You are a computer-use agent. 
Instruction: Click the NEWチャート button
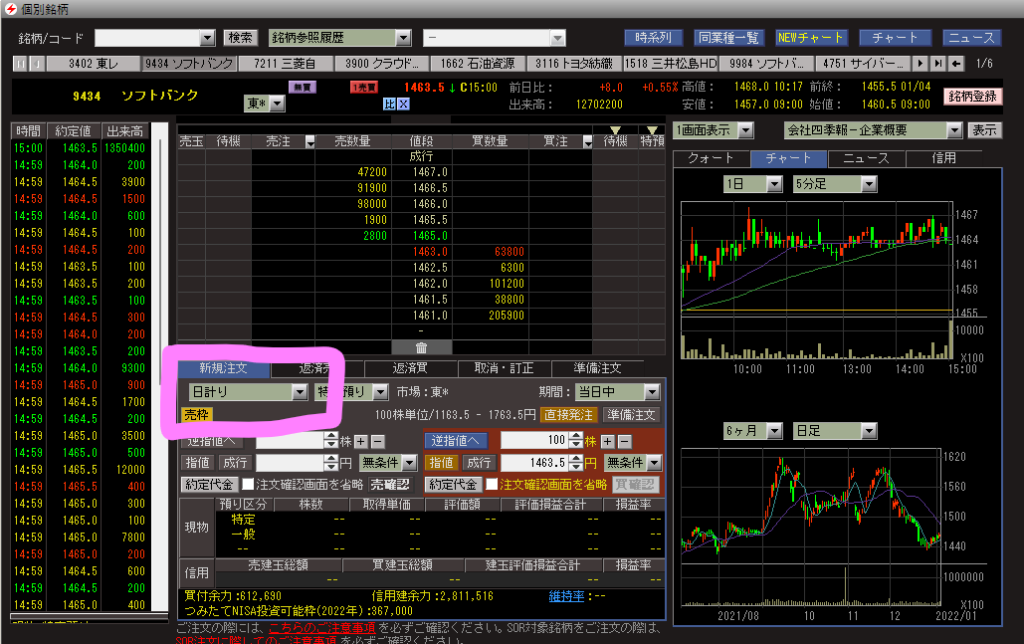[811, 38]
